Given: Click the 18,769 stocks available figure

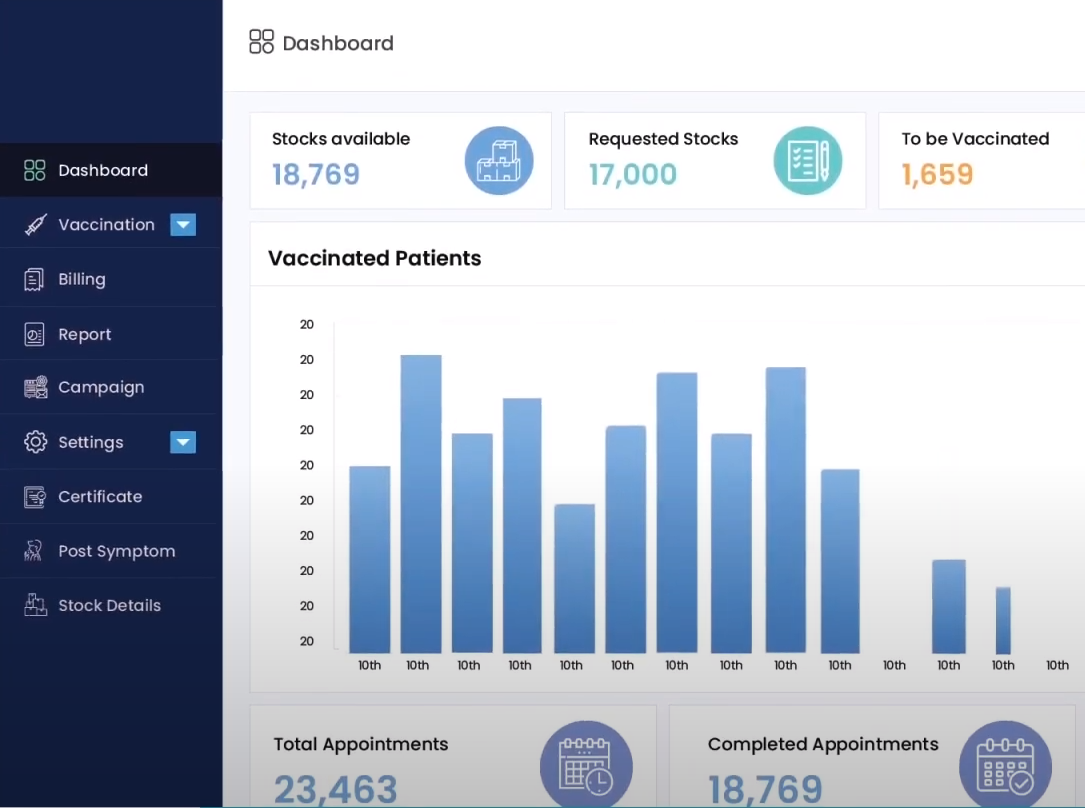Looking at the screenshot, I should point(315,174).
